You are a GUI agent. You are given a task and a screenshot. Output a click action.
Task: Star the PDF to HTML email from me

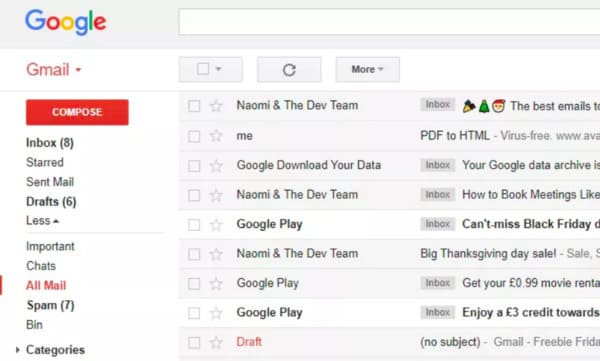216,136
